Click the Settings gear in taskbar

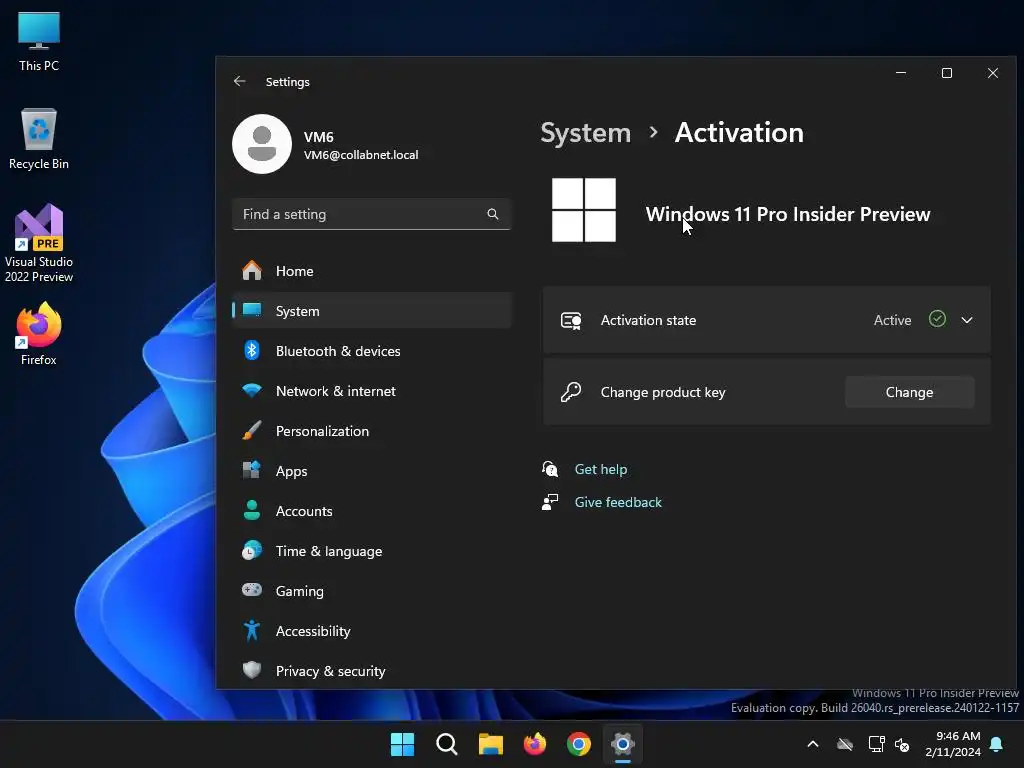(623, 744)
